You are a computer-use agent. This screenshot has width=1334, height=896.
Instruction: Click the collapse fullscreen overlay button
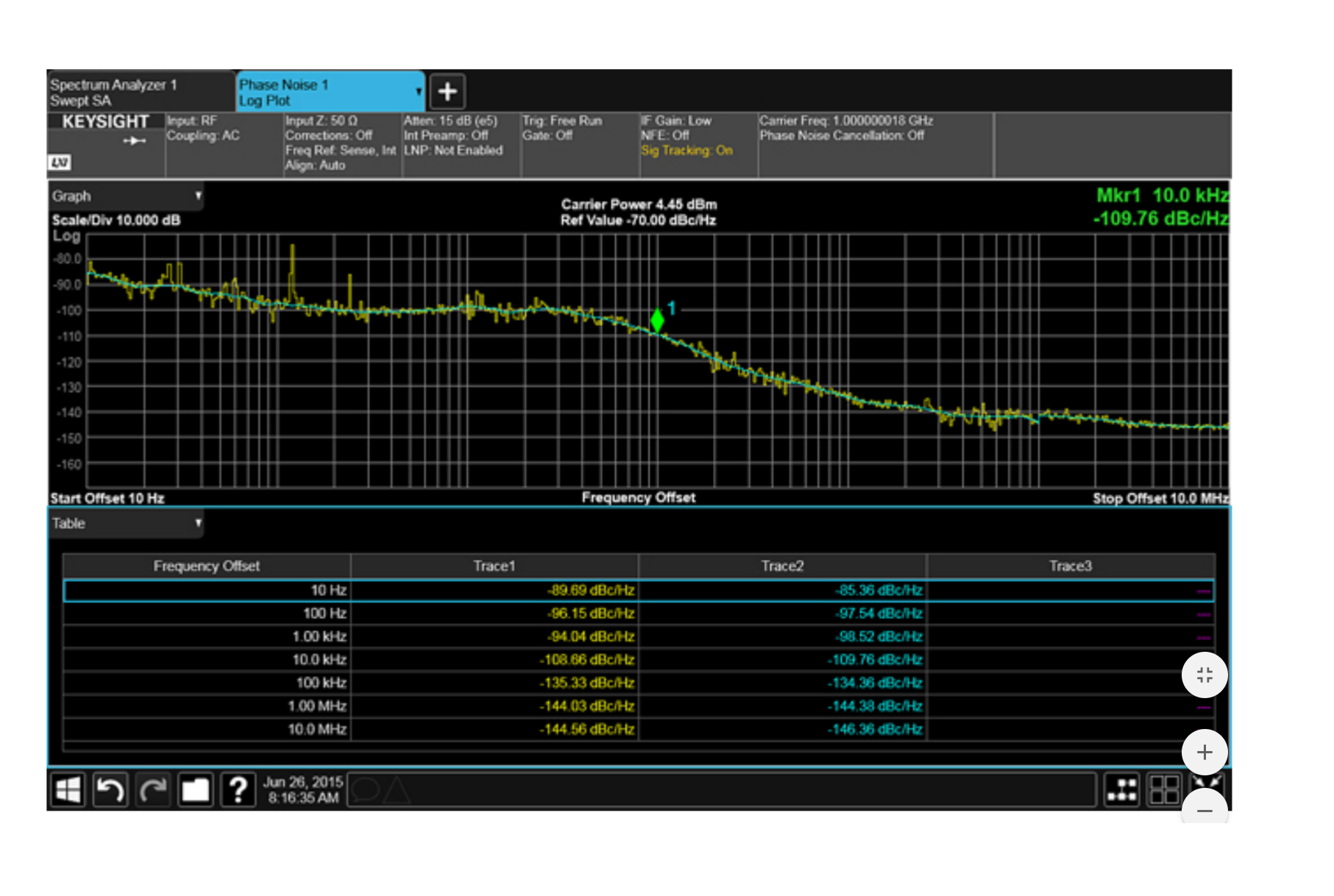pos(1204,675)
